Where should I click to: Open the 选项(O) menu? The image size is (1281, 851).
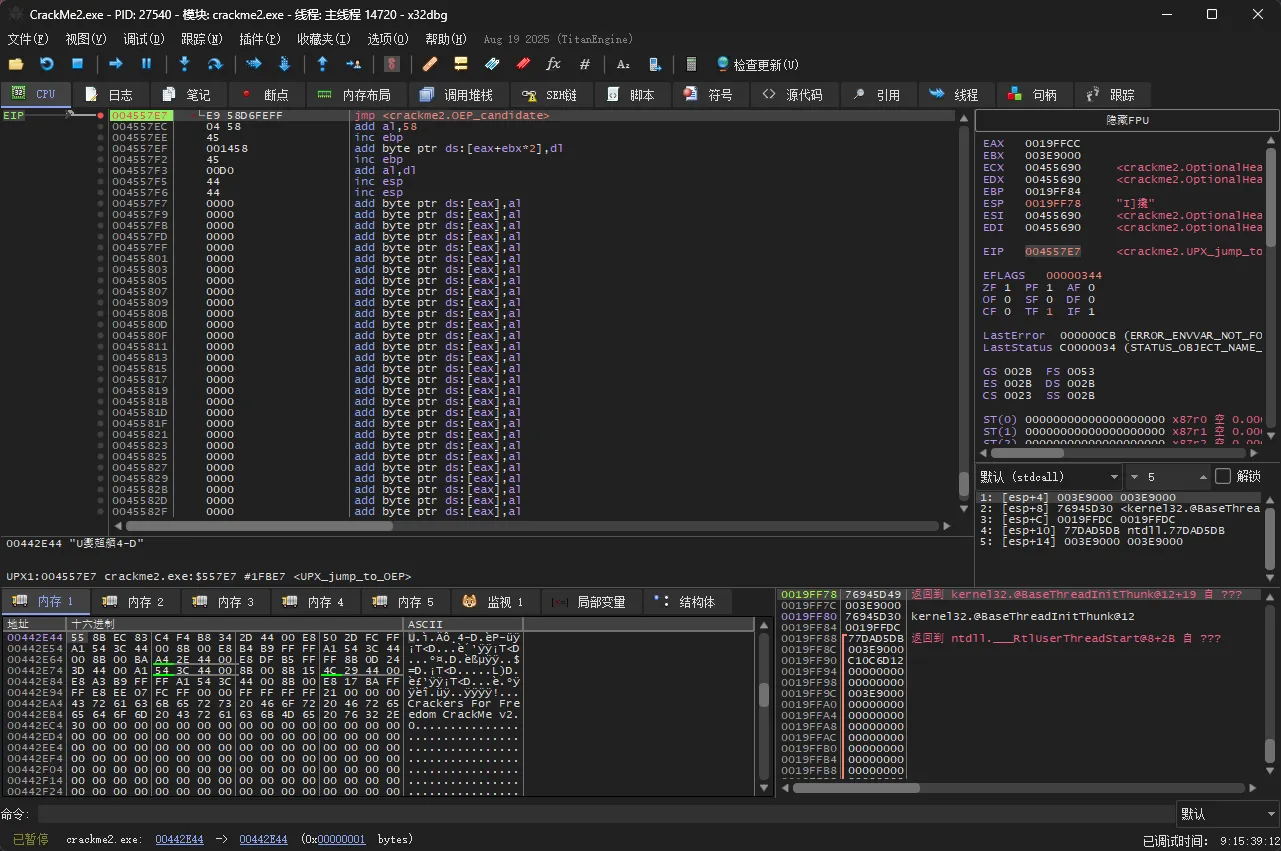point(388,39)
